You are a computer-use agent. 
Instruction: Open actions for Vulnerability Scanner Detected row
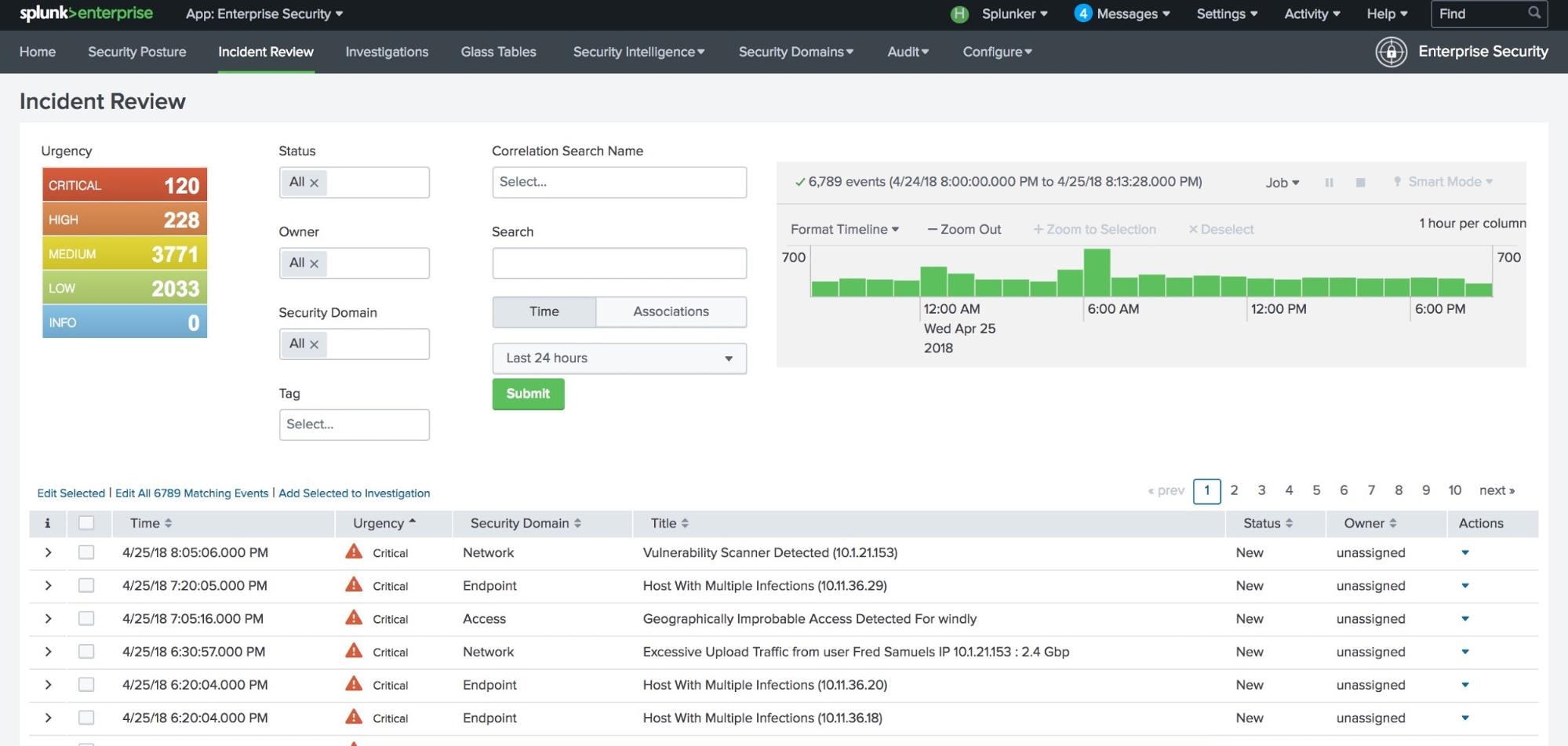click(x=1464, y=552)
